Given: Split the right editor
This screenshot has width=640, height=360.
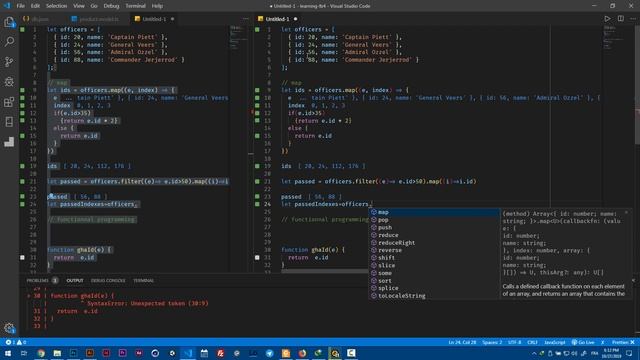Looking at the screenshot, I should point(620,19).
